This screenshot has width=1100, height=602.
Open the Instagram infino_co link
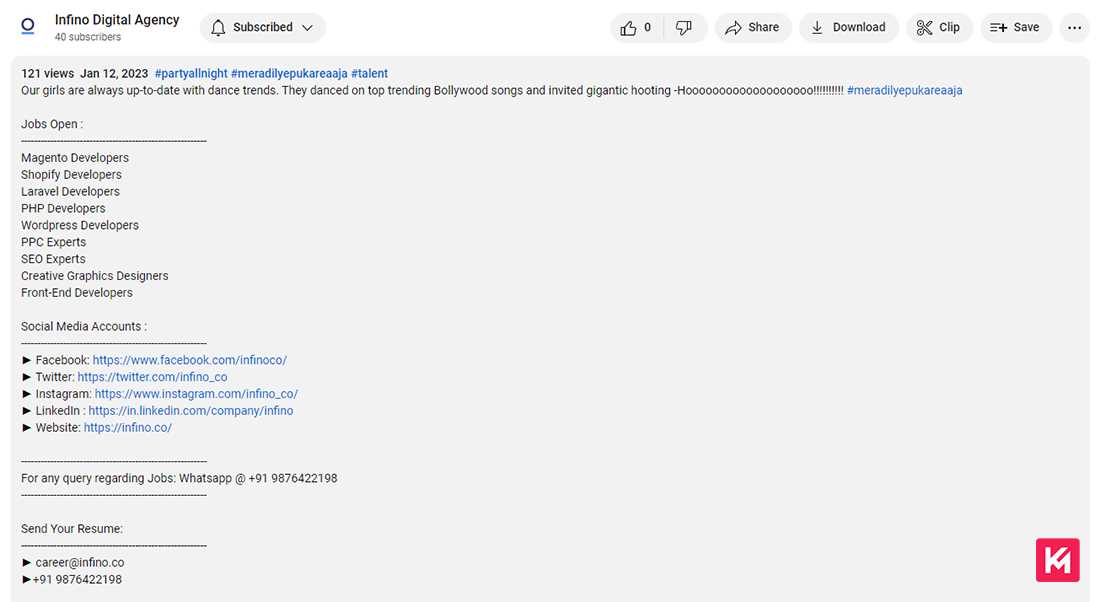pyautogui.click(x=196, y=394)
